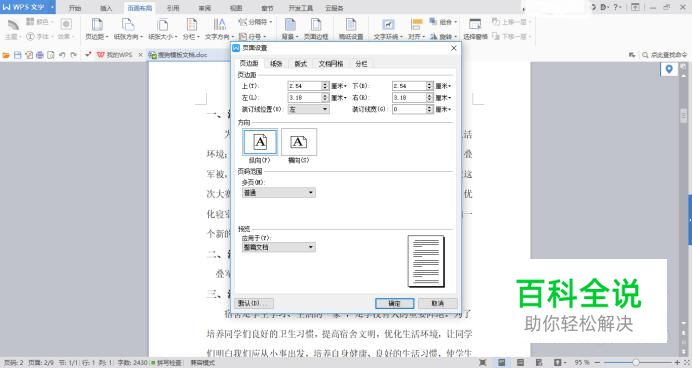
Task: Click the 确定 OK button
Action: 395,304
